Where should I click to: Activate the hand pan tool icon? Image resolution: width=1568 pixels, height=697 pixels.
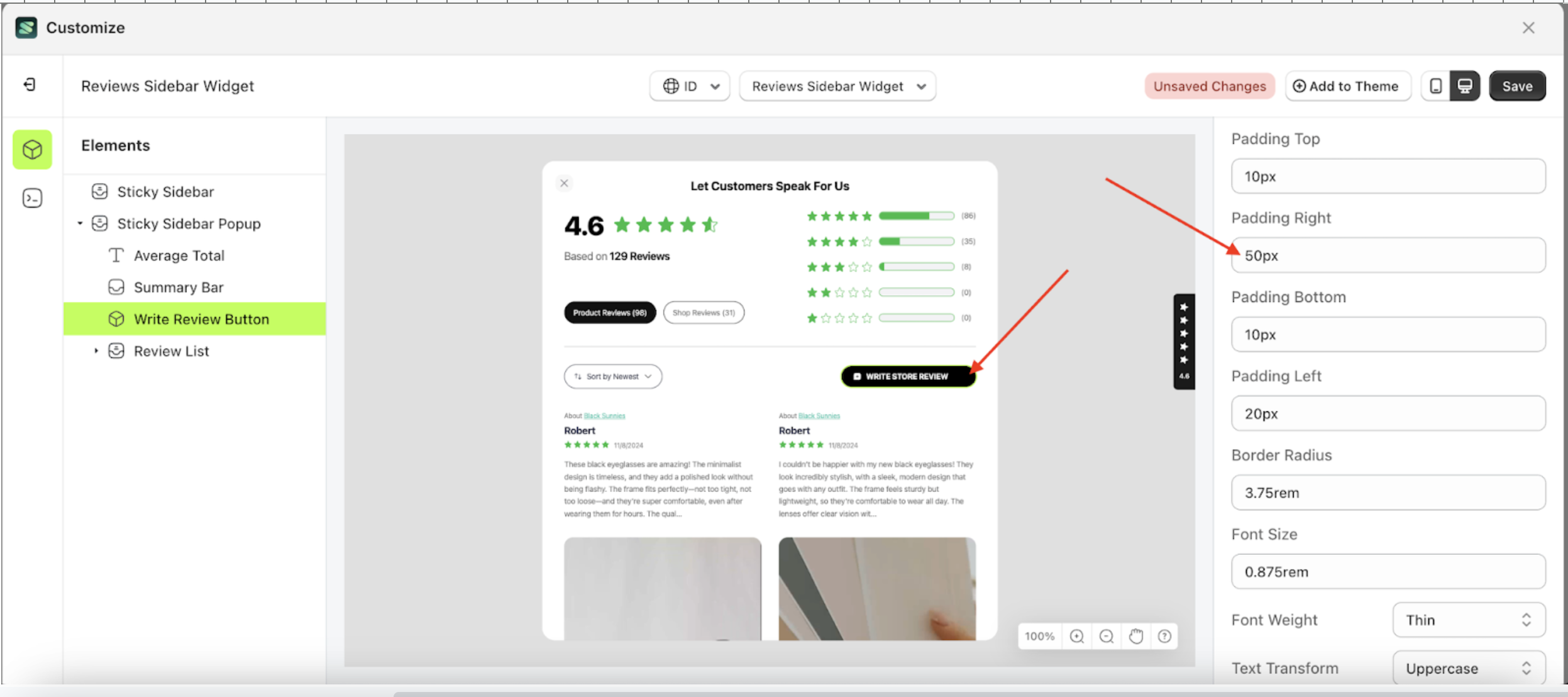click(x=1135, y=636)
